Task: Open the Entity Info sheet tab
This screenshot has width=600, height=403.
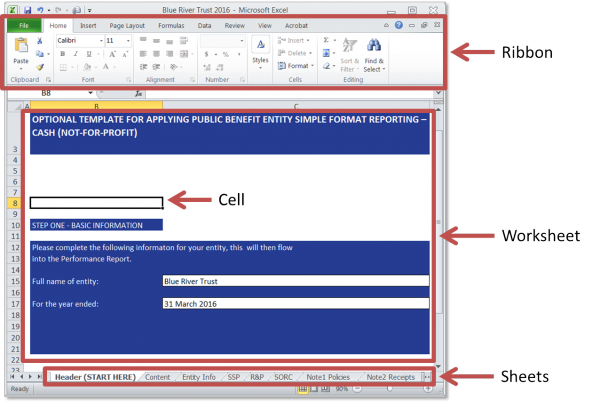Action: (x=199, y=377)
